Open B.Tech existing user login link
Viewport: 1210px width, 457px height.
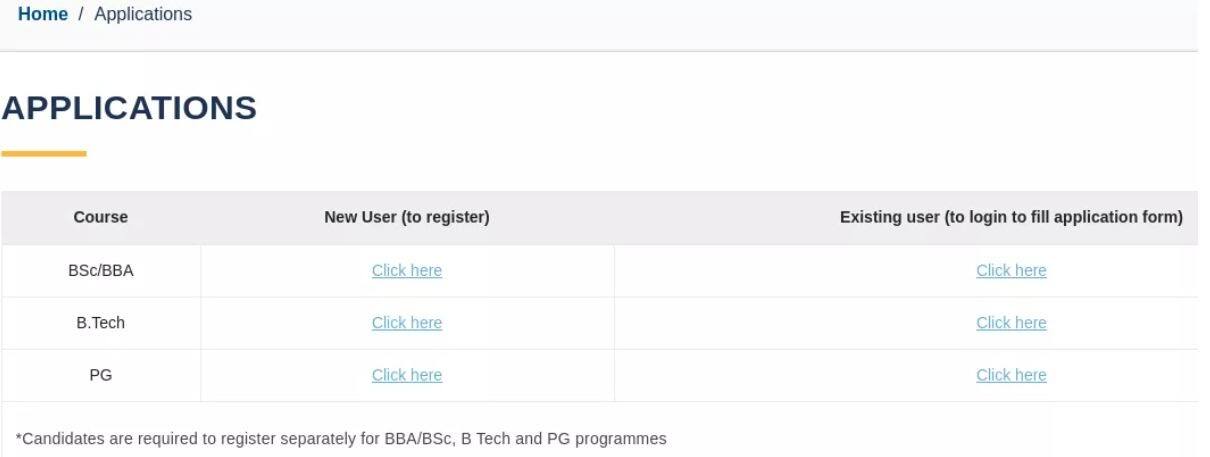pos(1011,323)
